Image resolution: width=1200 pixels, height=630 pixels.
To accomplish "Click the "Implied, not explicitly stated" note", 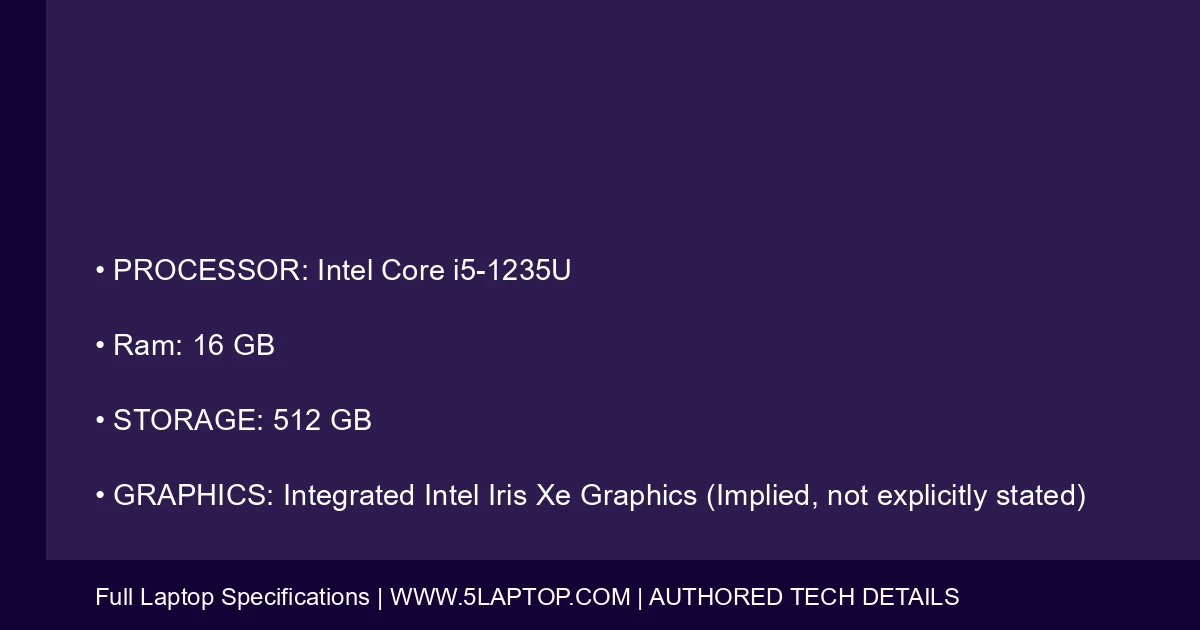I will coord(896,496).
